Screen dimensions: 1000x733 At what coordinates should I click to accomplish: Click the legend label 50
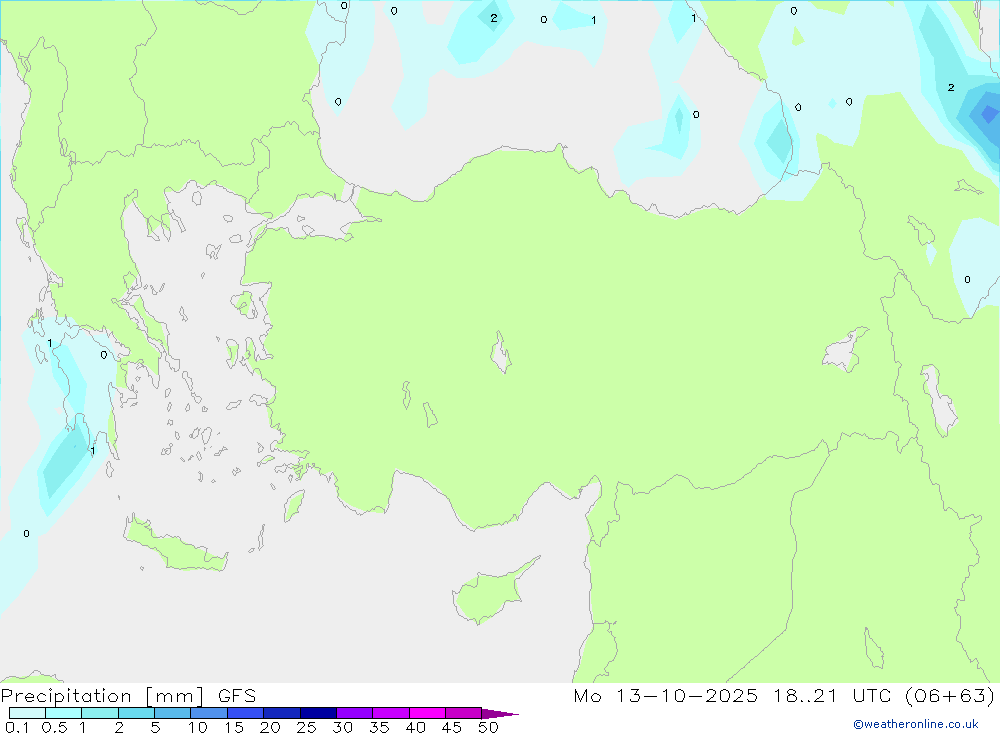coord(488,727)
